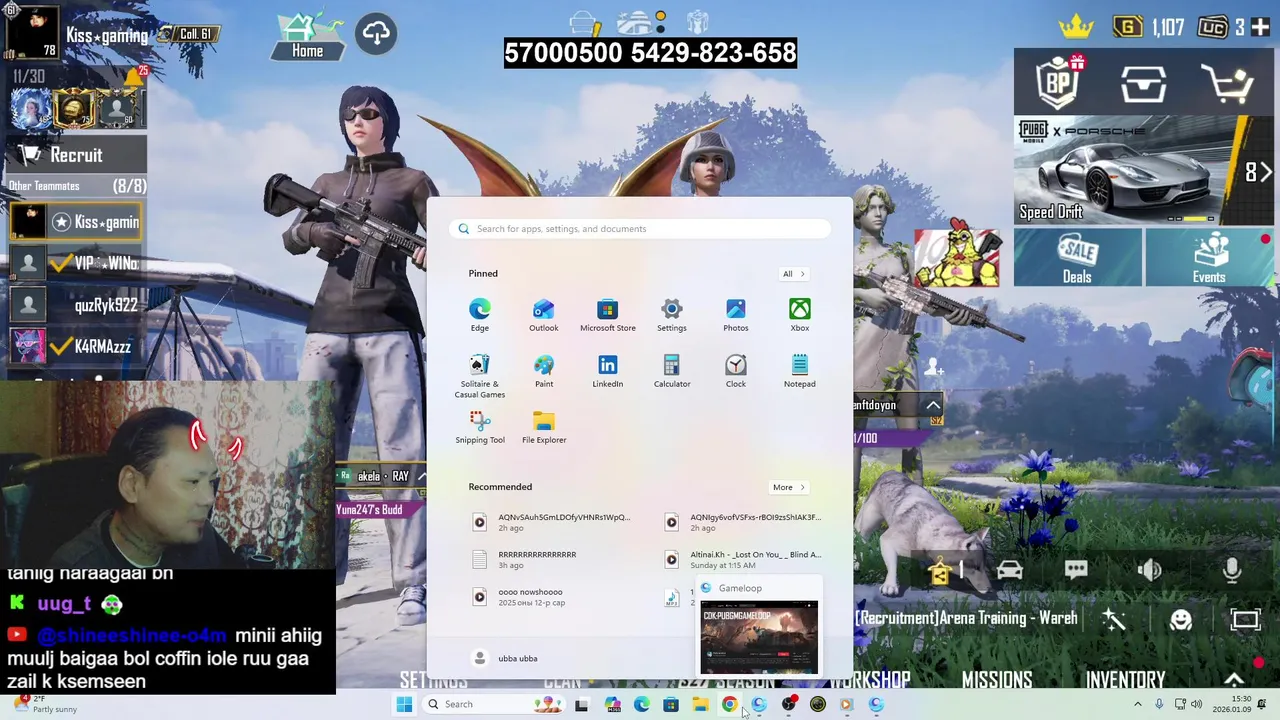This screenshot has width=1280, height=720.
Task: Click the Windows Start button on taskbar
Action: tap(404, 704)
